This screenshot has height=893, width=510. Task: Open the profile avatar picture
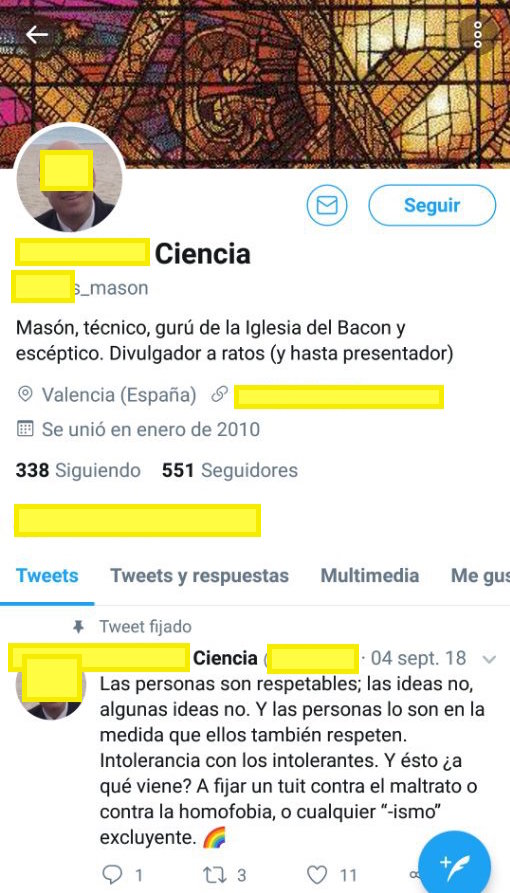[68, 177]
